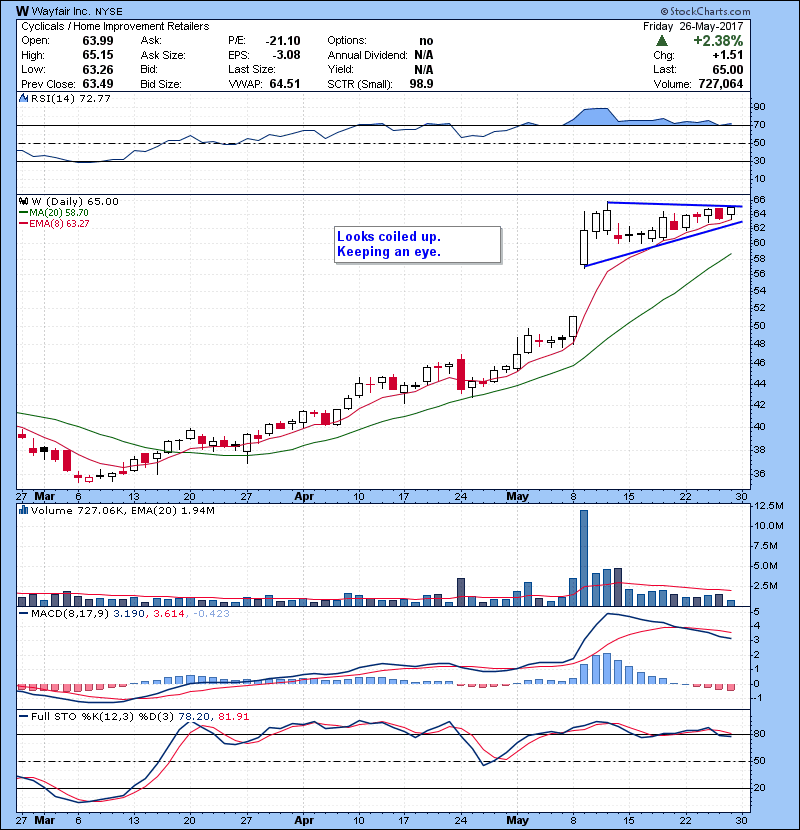The width and height of the screenshot is (800, 830).
Task: Click the SCTR (Small) value 98.9
Action: (x=421, y=84)
